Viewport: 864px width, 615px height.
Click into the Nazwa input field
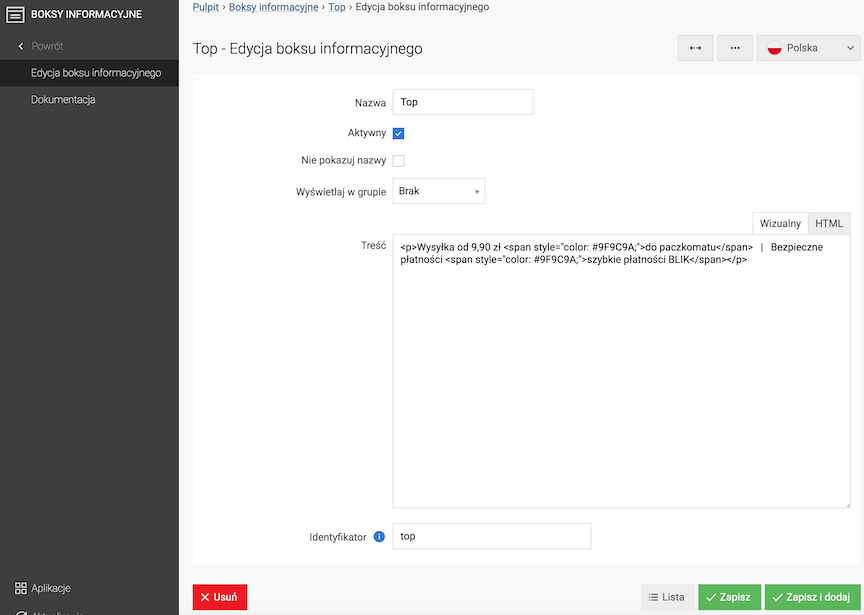point(463,102)
